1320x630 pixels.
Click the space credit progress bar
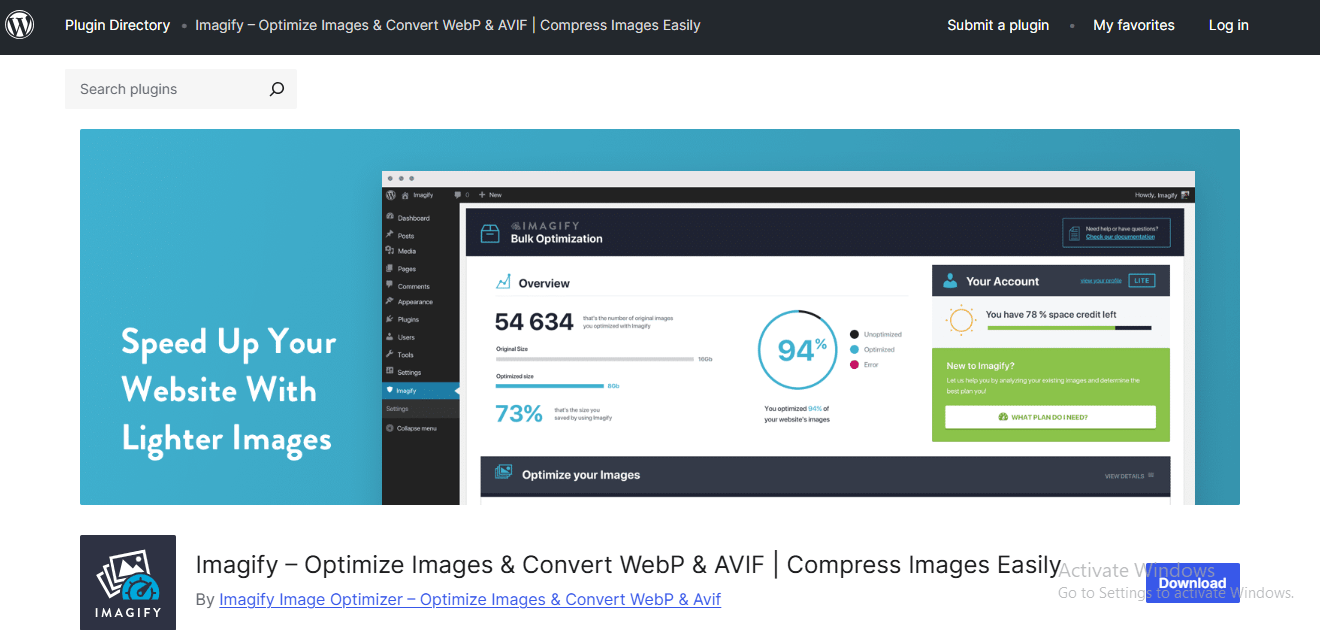click(1068, 328)
